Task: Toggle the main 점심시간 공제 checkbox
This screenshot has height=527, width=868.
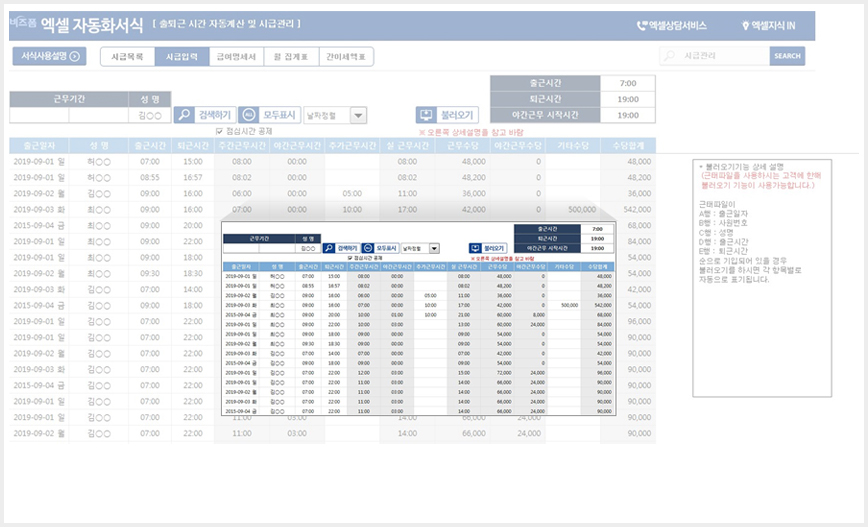Action: (x=220, y=131)
